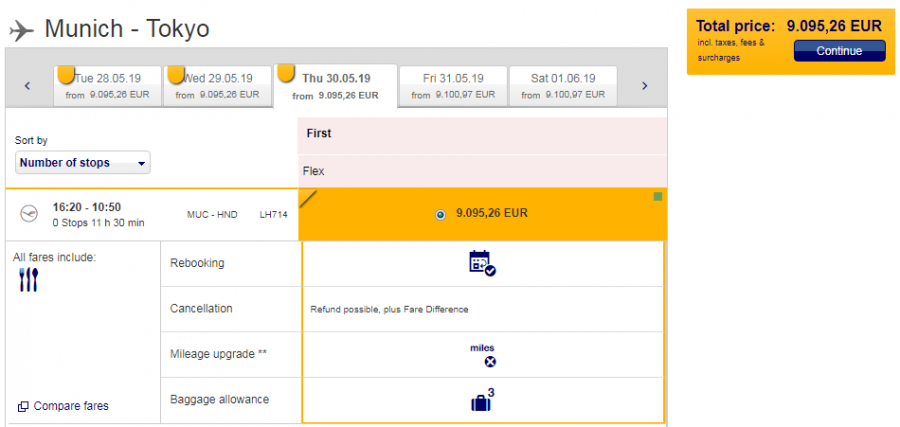Select the 9.095,26 EUR fare radio button
The image size is (900, 427).
441,214
